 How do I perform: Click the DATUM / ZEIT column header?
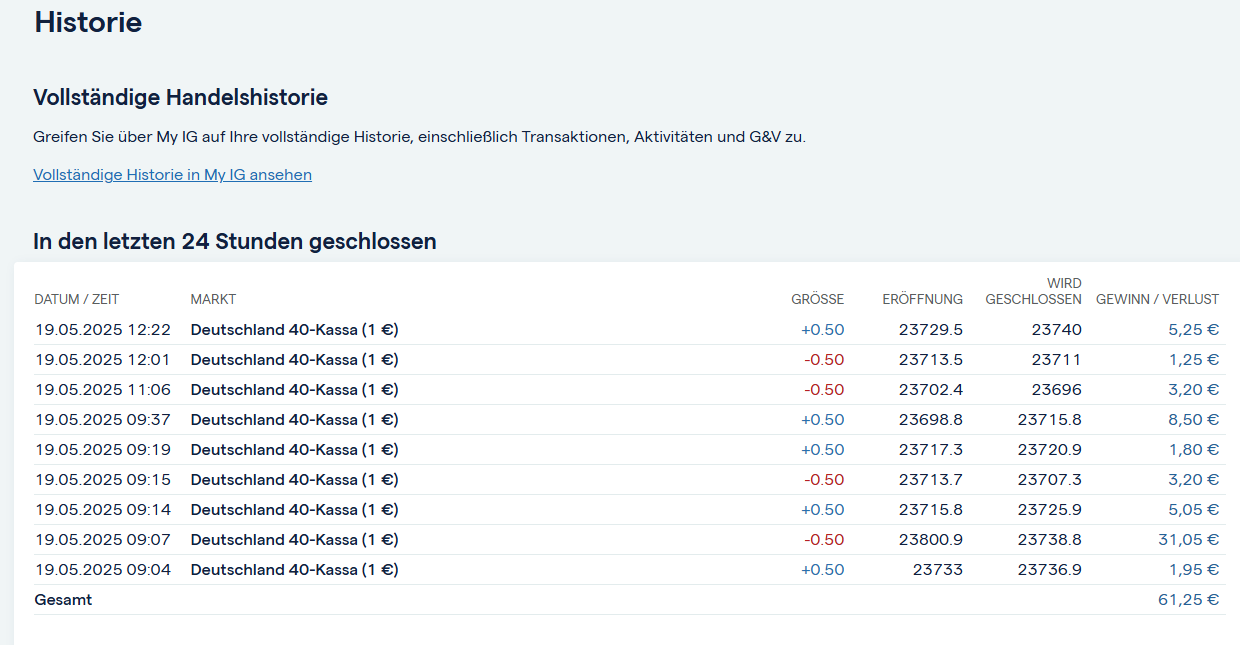pyautogui.click(x=76, y=299)
